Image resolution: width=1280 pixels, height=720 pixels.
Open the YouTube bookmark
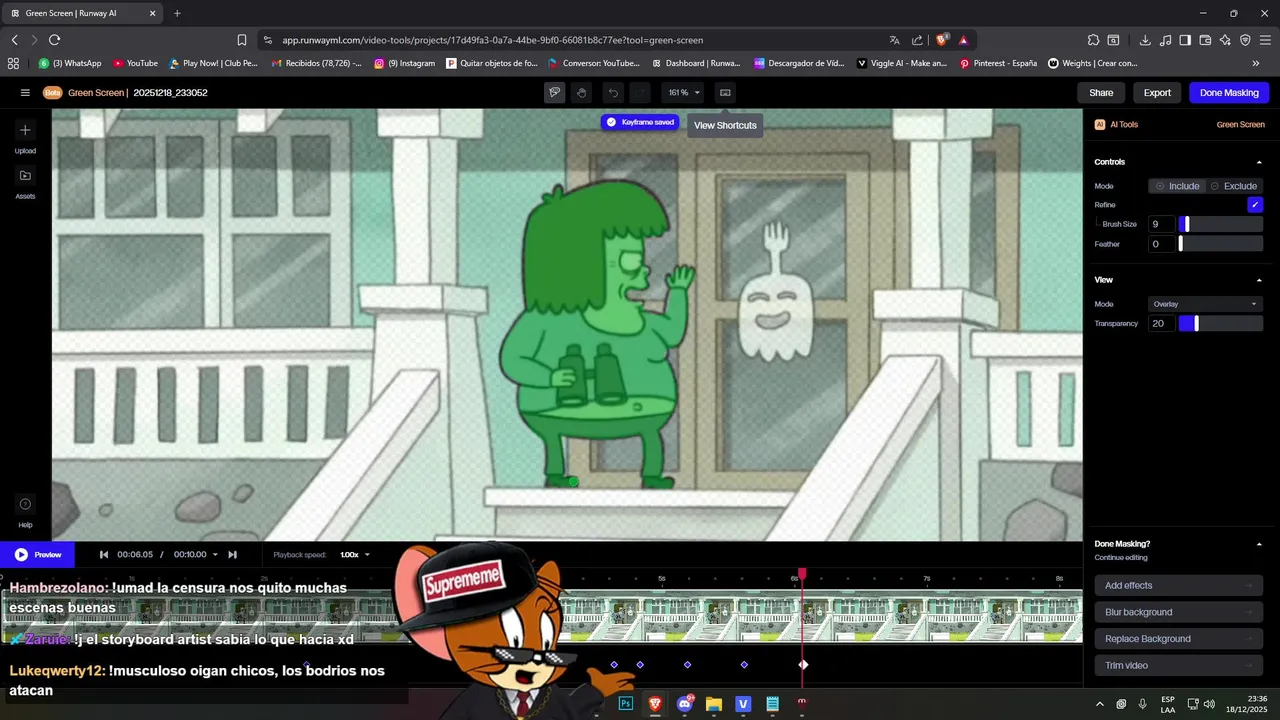[x=135, y=63]
